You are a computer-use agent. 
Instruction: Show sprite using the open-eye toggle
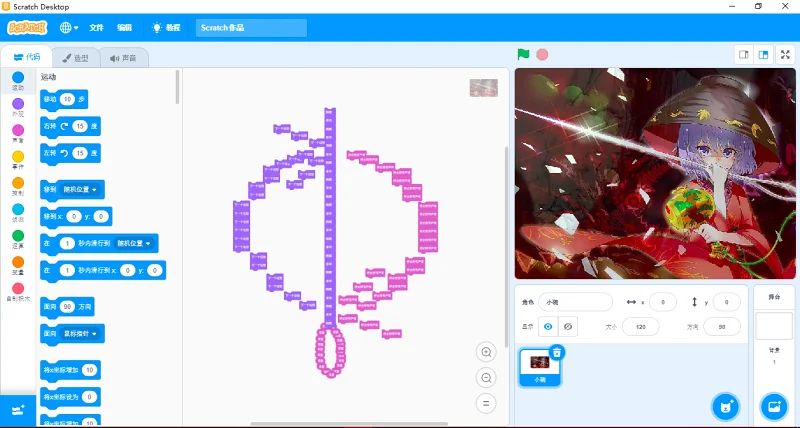[x=547, y=326]
